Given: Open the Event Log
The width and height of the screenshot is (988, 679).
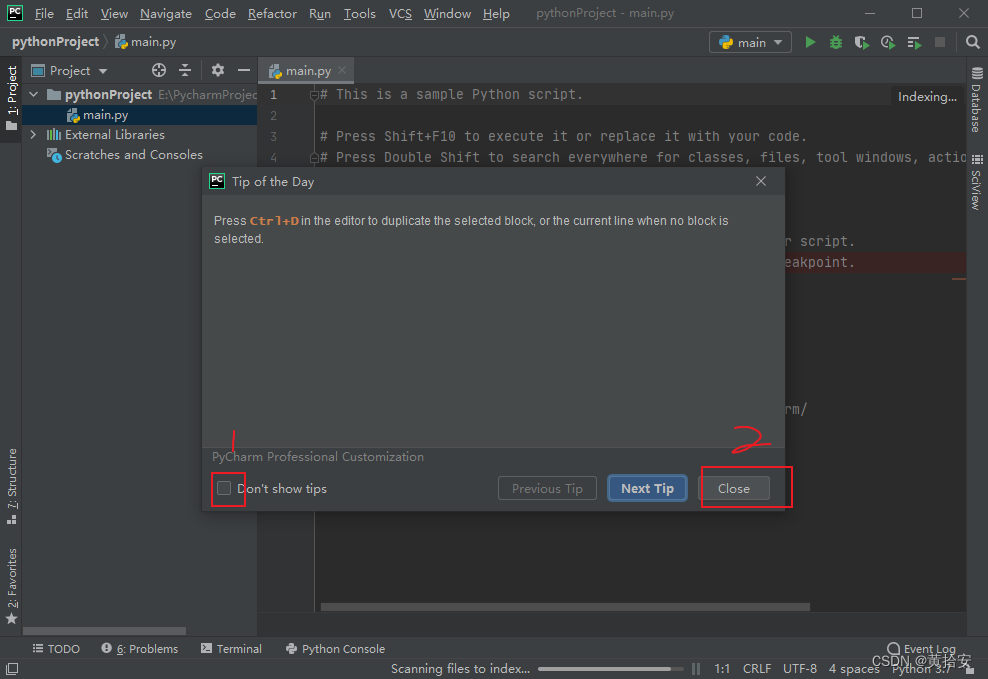Looking at the screenshot, I should (921, 649).
